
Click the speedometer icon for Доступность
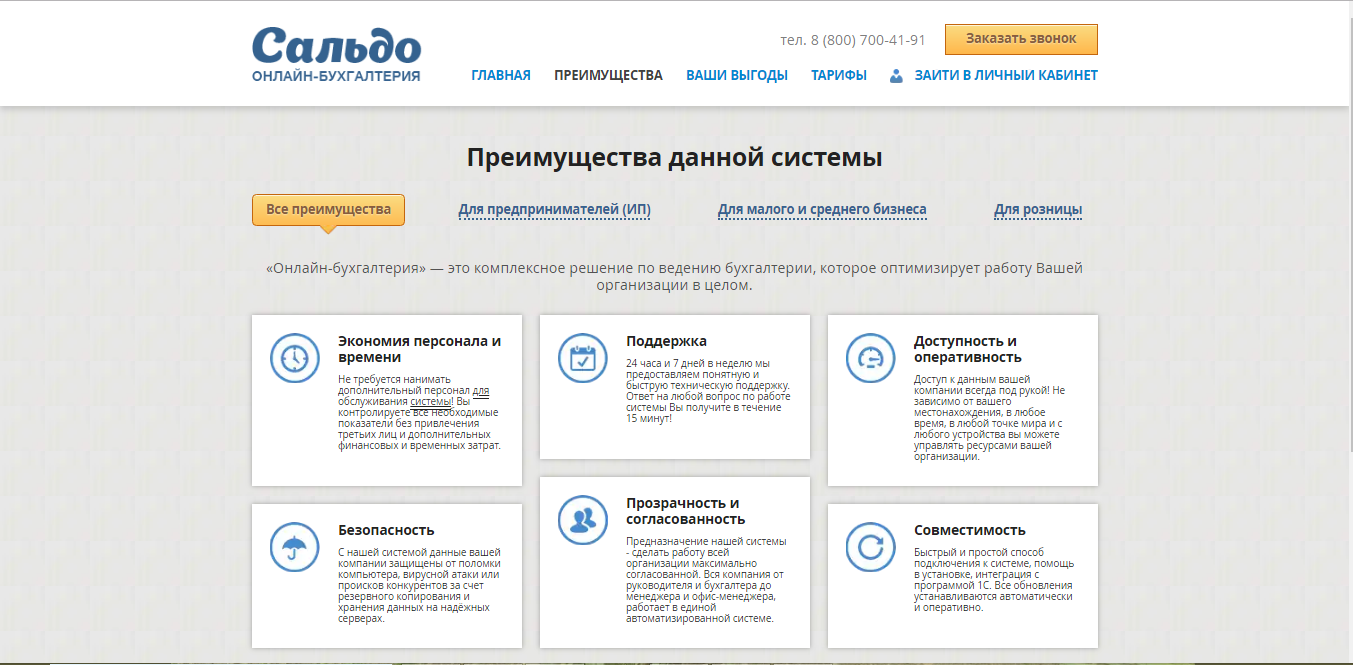pos(870,358)
